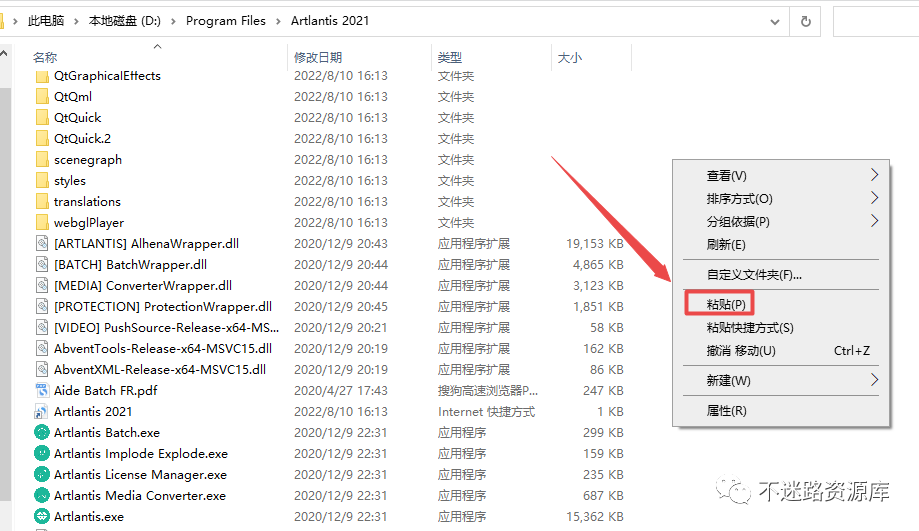The width and height of the screenshot is (919, 531).
Task: Select the file name Aide Batch FR.pdf
Action: coord(105,391)
